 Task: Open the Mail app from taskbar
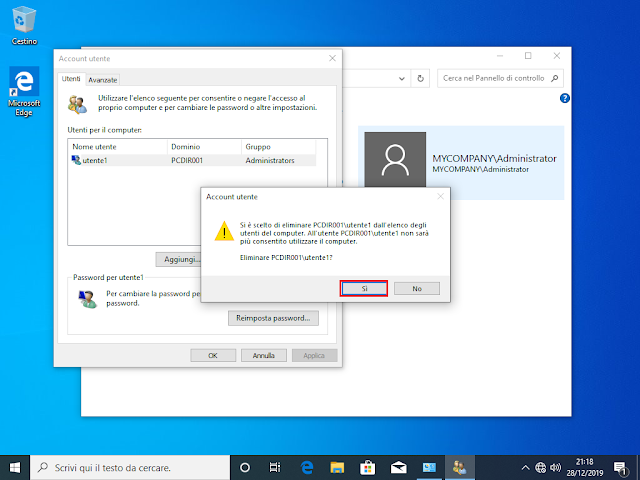tap(398, 468)
